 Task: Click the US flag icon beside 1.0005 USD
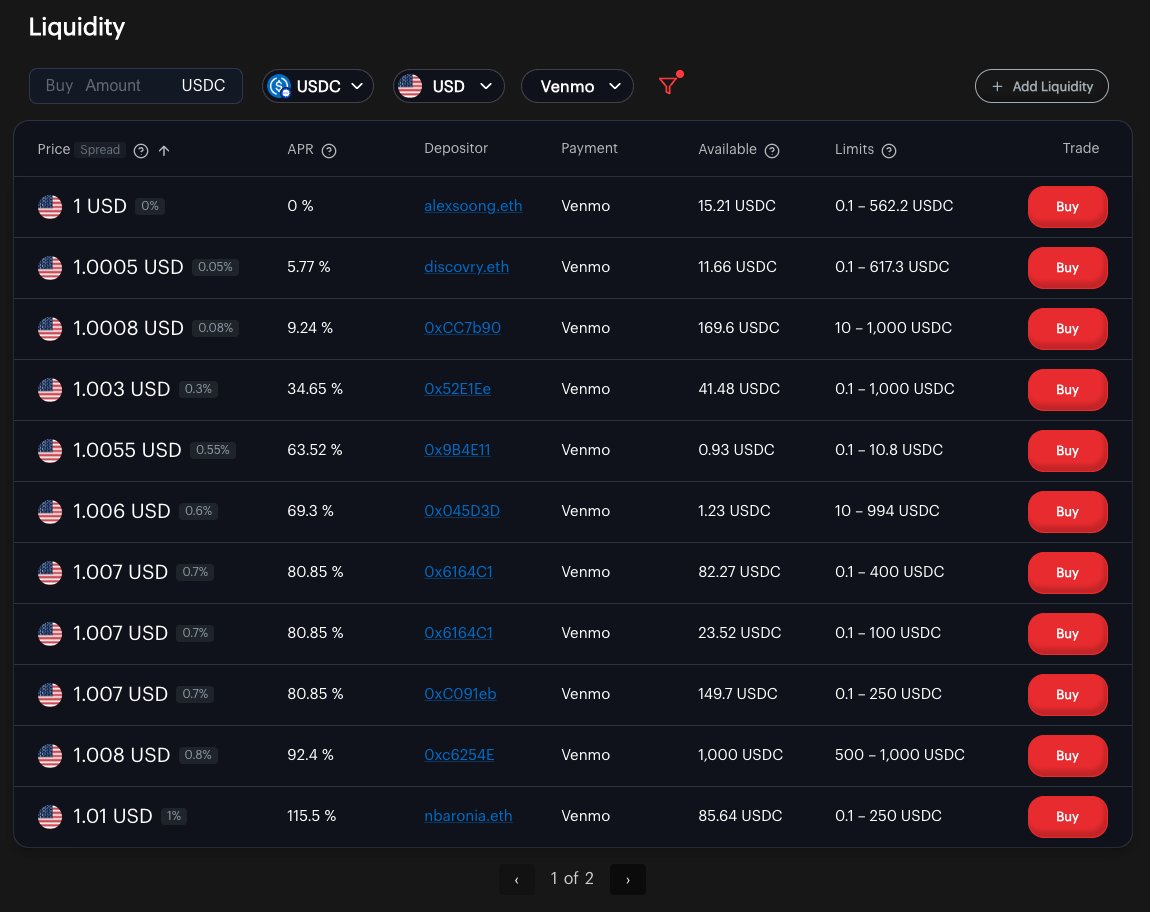(x=50, y=268)
